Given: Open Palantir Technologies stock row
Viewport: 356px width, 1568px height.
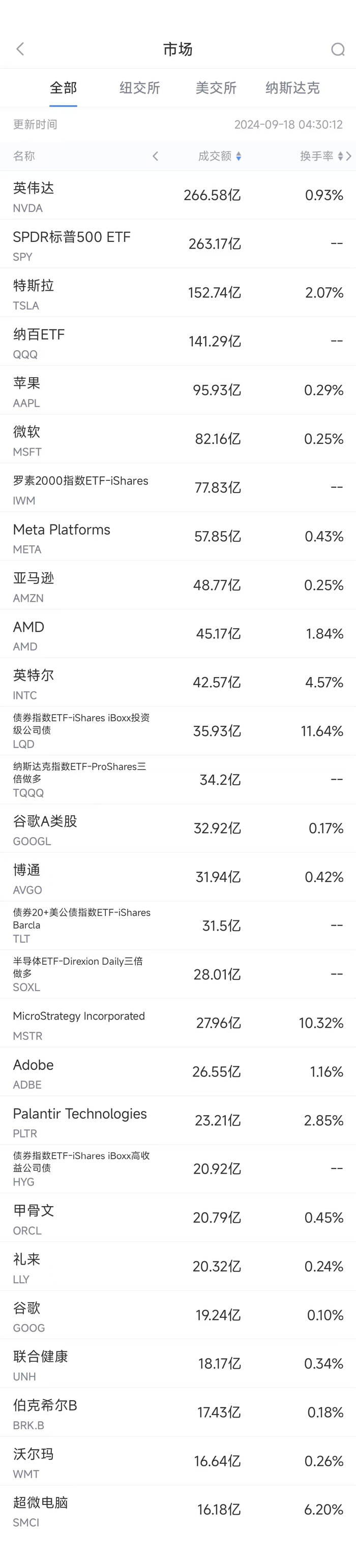Looking at the screenshot, I should pyautogui.click(x=177, y=1121).
